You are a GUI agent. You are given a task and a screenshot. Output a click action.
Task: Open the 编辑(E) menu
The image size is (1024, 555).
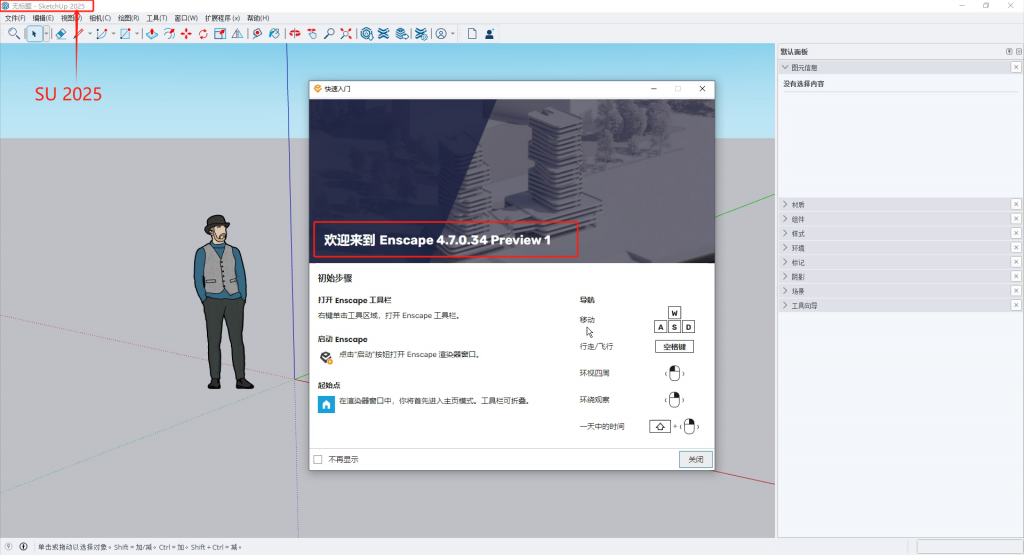pyautogui.click(x=43, y=18)
